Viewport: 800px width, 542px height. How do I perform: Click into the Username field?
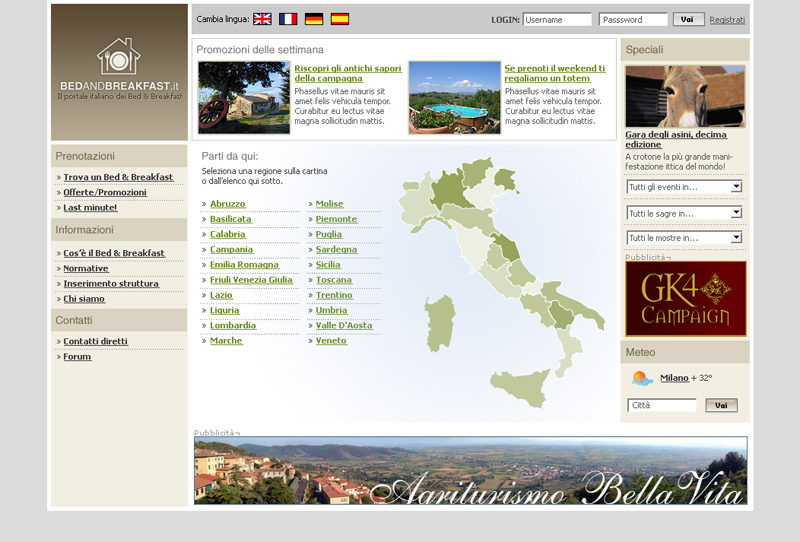tap(557, 20)
